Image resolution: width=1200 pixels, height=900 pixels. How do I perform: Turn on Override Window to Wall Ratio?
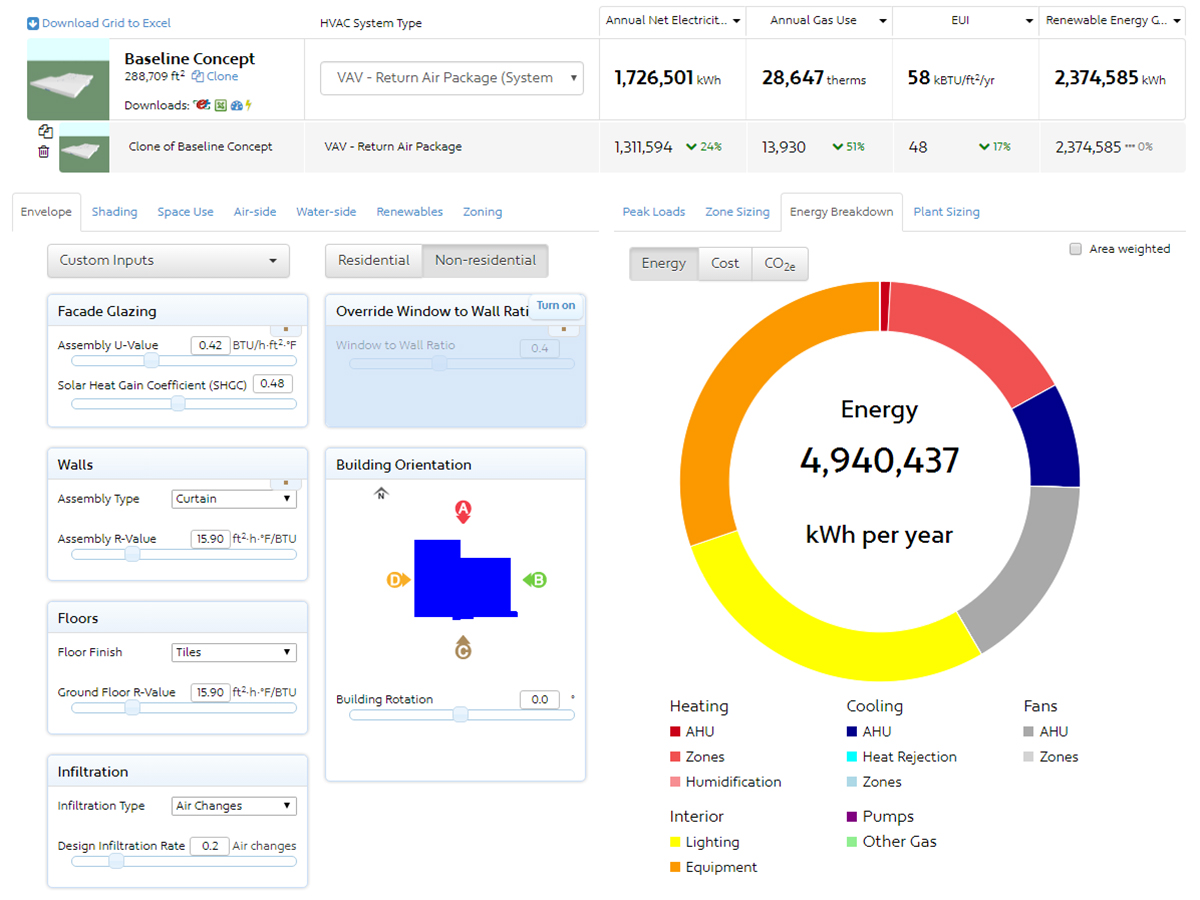click(x=556, y=306)
